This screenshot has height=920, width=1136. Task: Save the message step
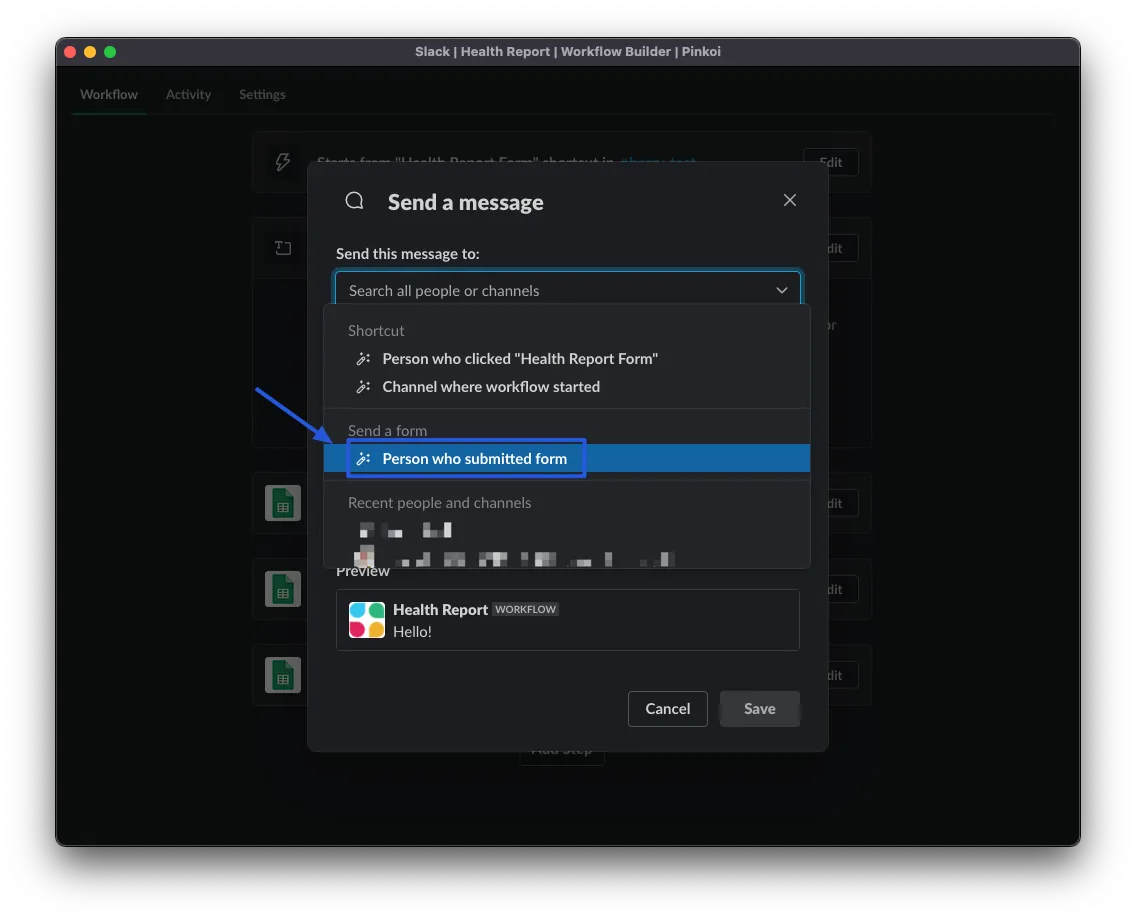tap(759, 709)
